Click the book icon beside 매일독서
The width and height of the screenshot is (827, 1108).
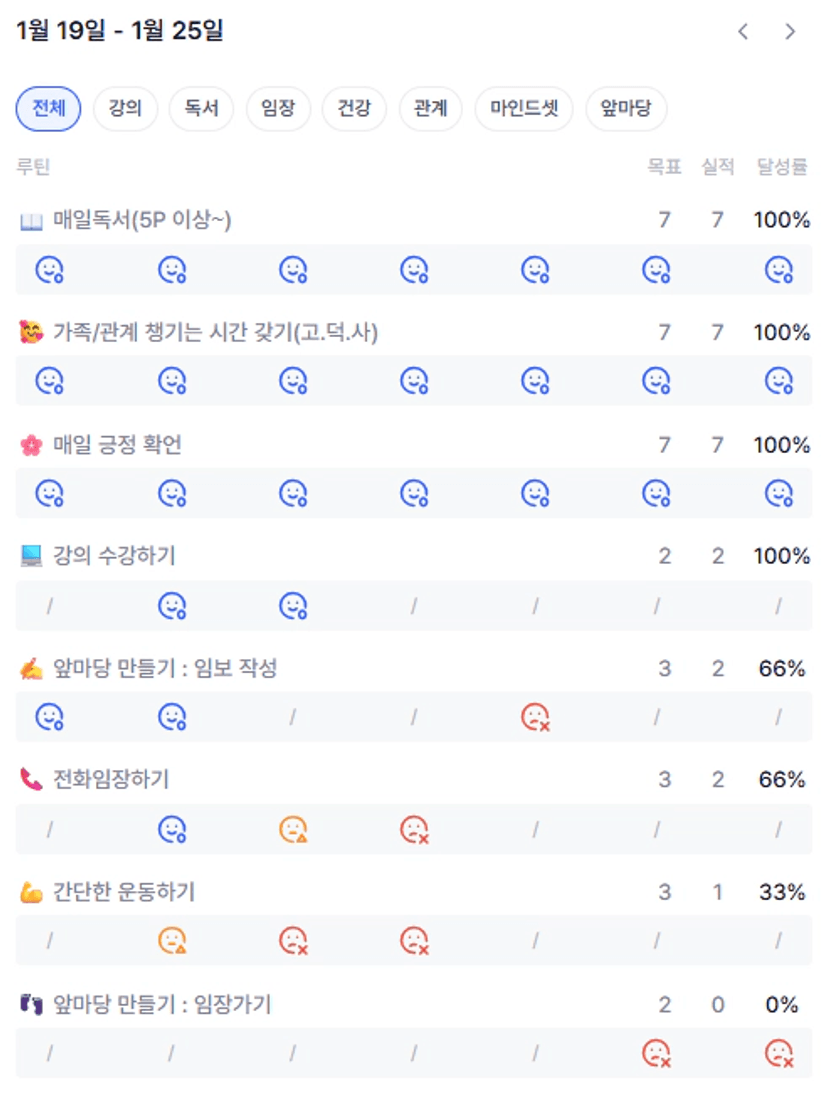point(32,221)
